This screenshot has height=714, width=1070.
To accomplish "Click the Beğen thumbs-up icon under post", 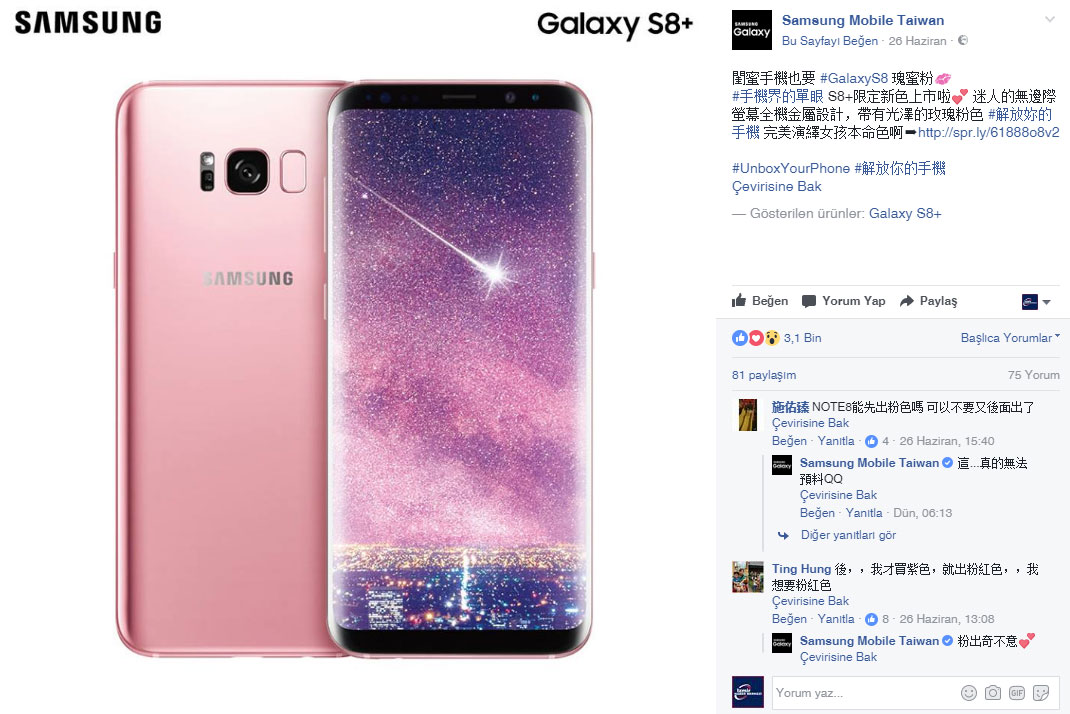I will (738, 301).
